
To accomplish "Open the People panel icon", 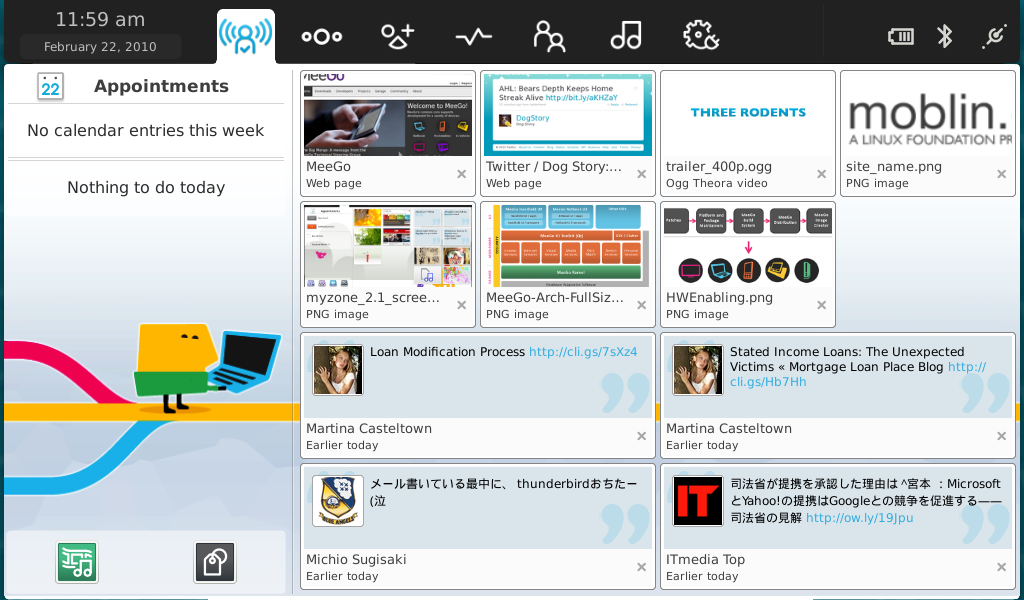I will tap(549, 36).
